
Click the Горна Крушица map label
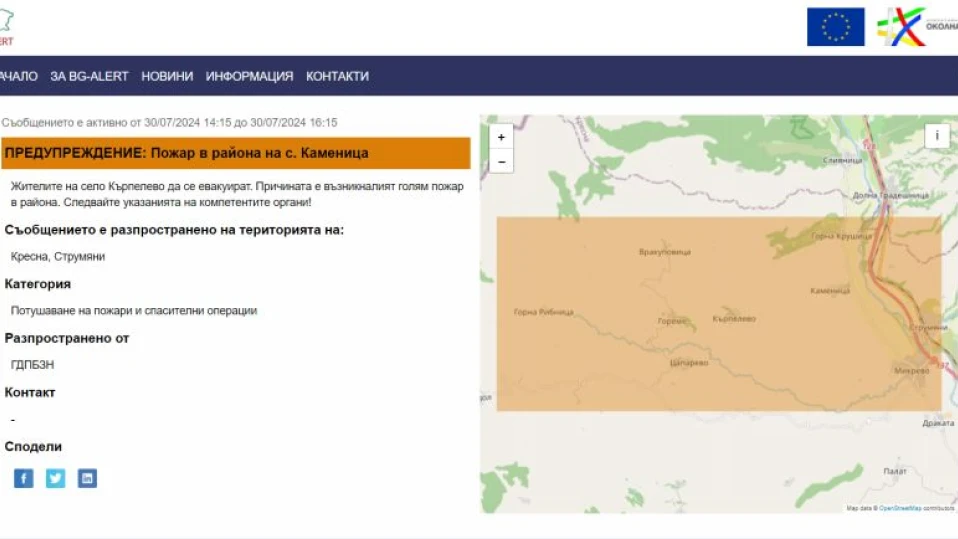(841, 236)
